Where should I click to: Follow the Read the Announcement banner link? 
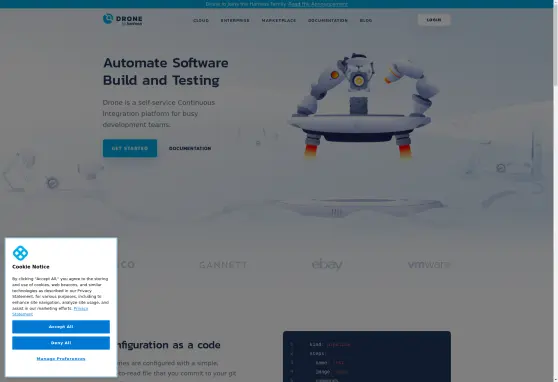click(x=318, y=4)
